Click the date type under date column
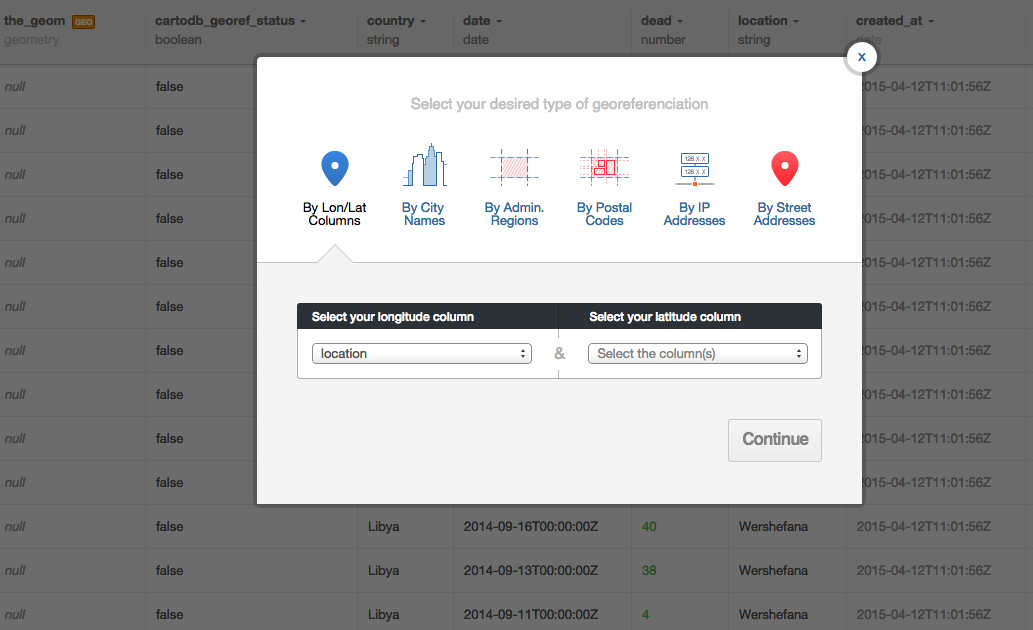The height and width of the screenshot is (630, 1033). tap(476, 40)
